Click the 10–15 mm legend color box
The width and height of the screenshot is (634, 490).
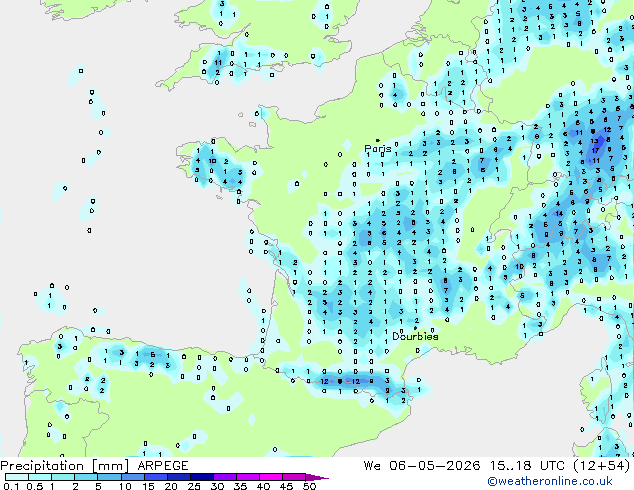[x=133, y=477]
